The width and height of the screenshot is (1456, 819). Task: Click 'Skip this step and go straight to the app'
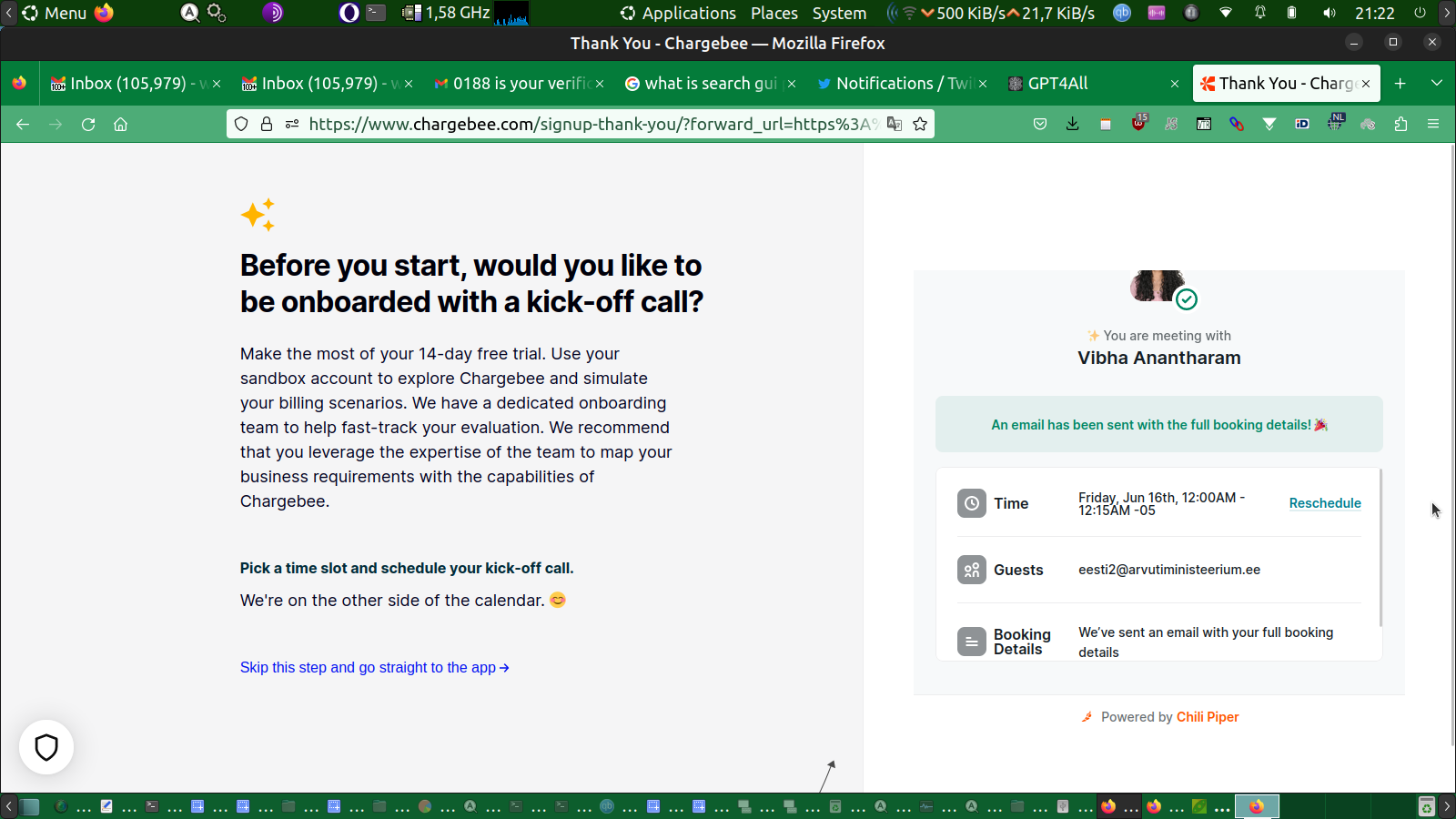[x=375, y=668]
